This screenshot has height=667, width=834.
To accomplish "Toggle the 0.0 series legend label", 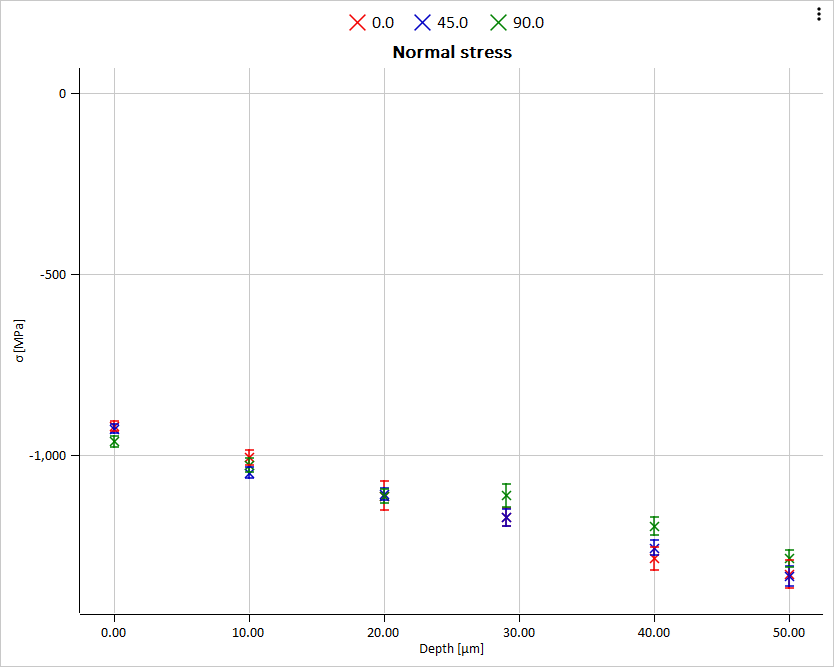I will [382, 23].
